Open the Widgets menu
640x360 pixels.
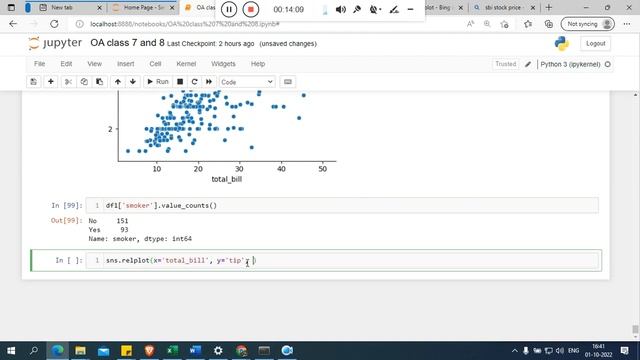223,64
